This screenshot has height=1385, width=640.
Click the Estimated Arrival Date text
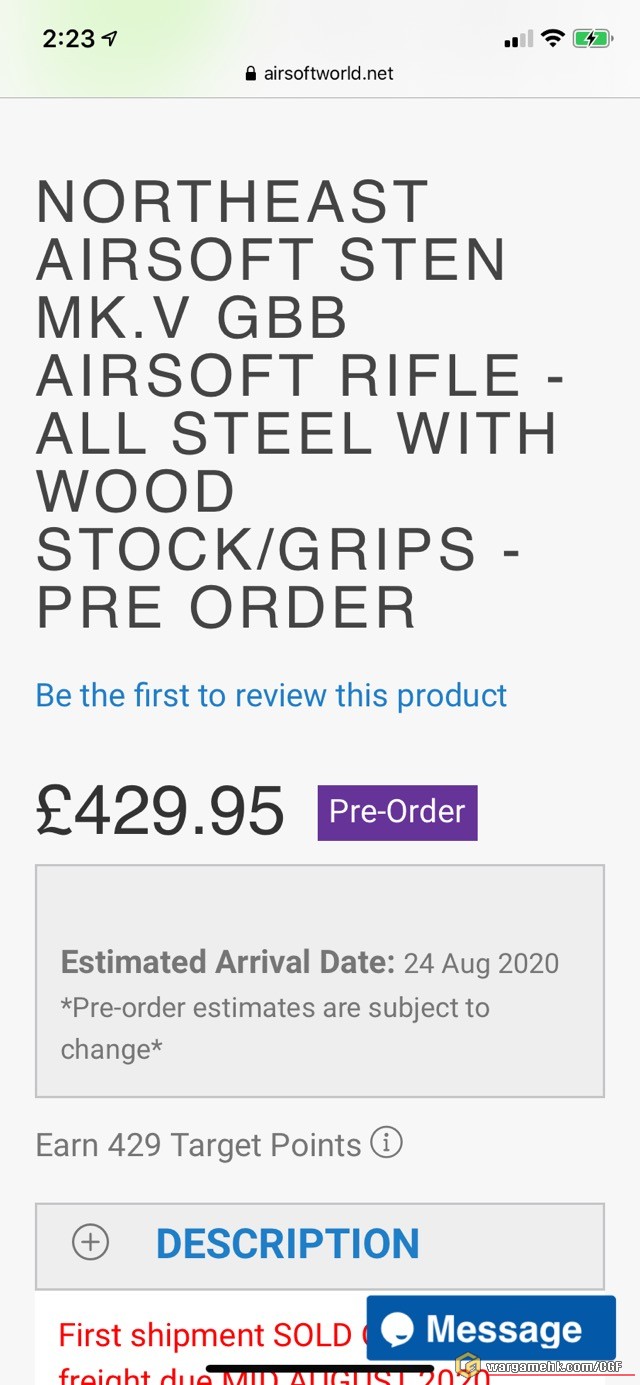(309, 963)
